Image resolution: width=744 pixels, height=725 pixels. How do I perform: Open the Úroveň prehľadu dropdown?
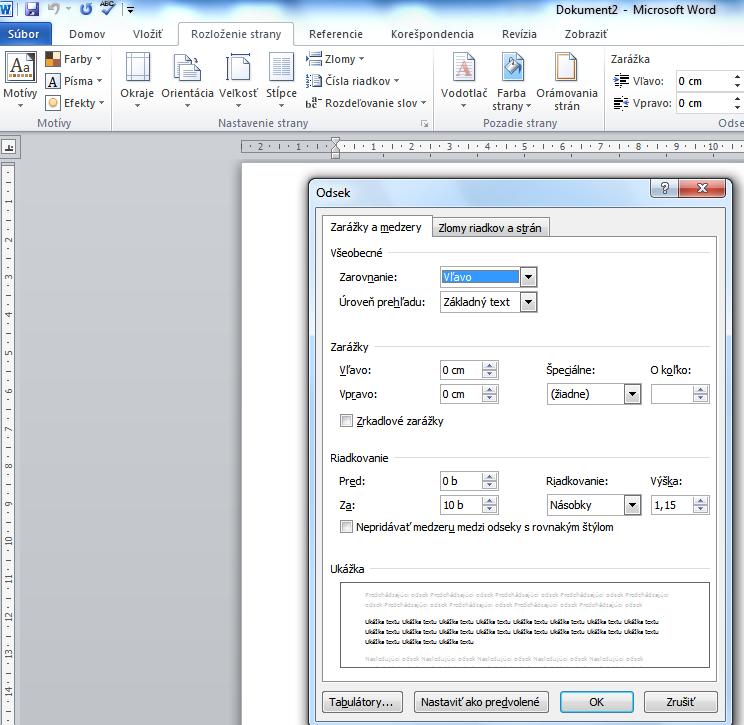click(x=528, y=302)
